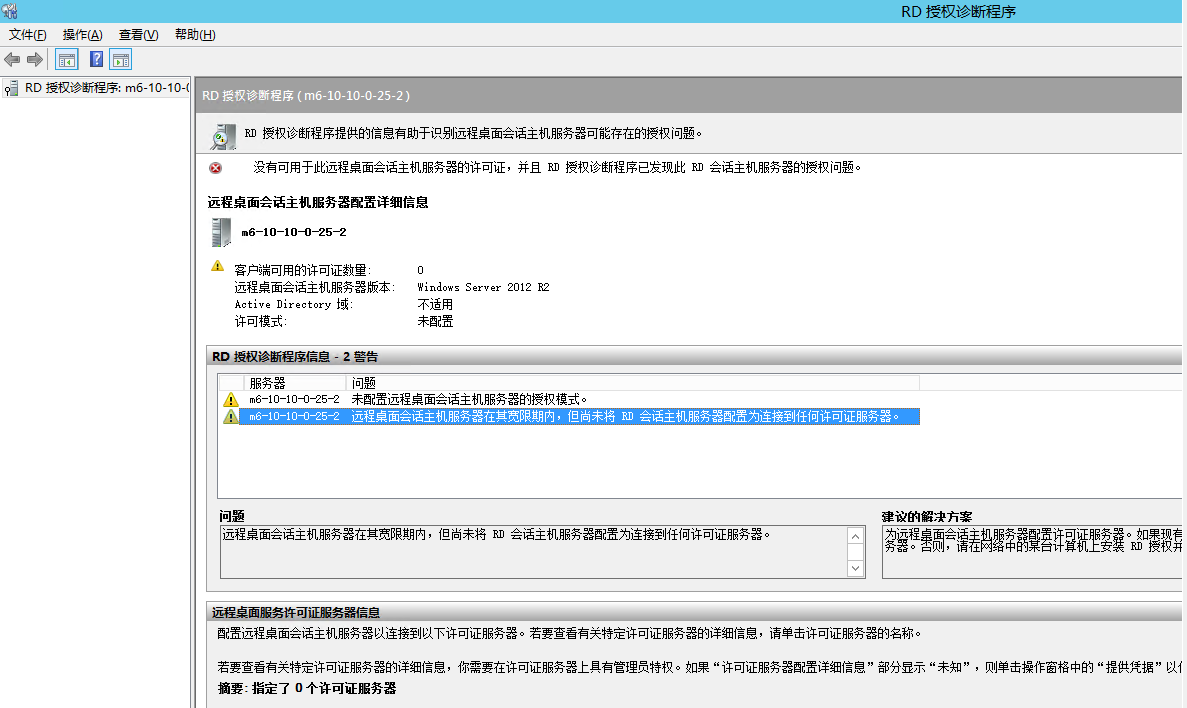
Task: Toggle the show/hide action pane icon
Action: (121, 59)
